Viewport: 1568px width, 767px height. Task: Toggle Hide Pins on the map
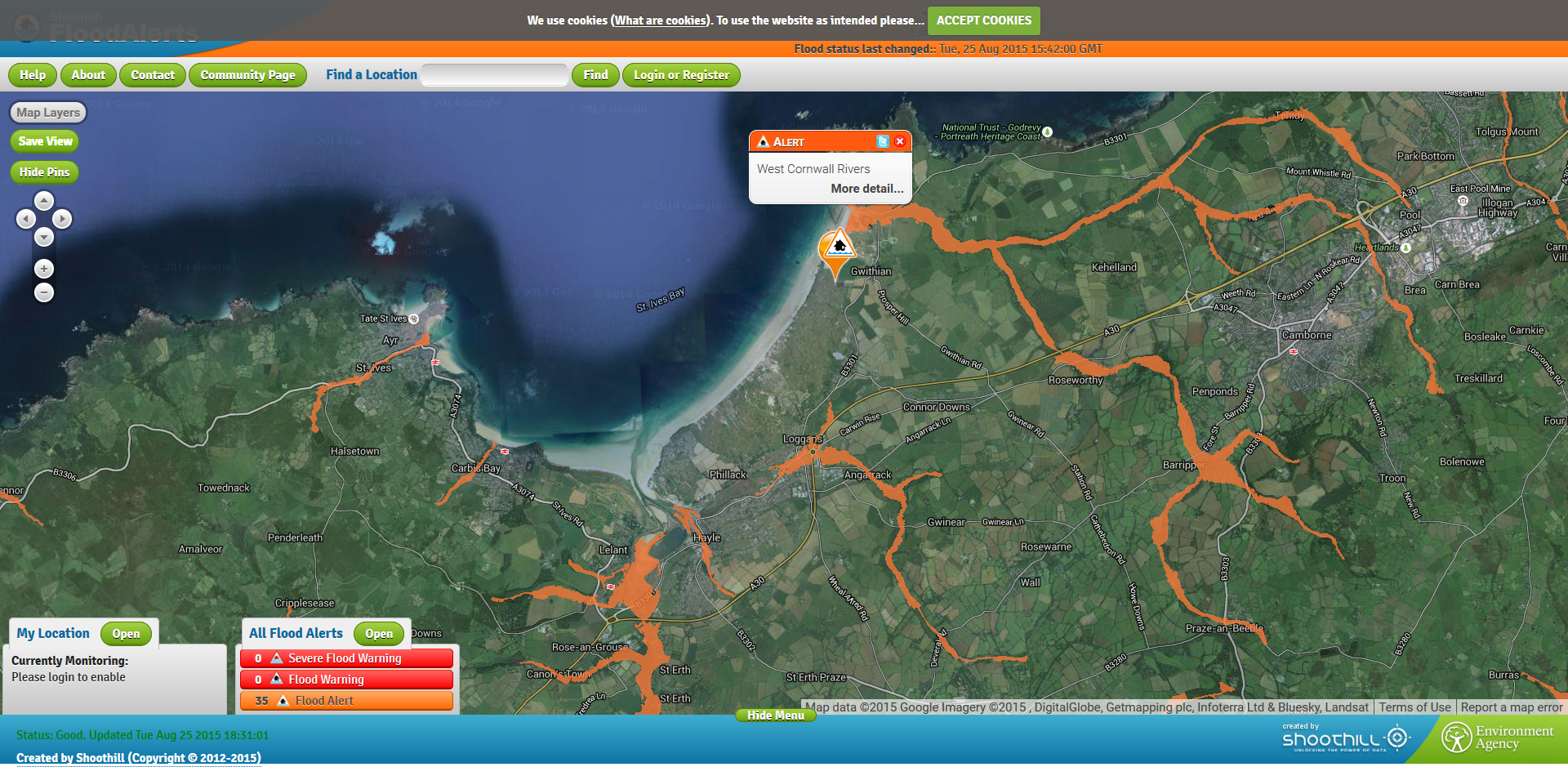click(x=45, y=172)
